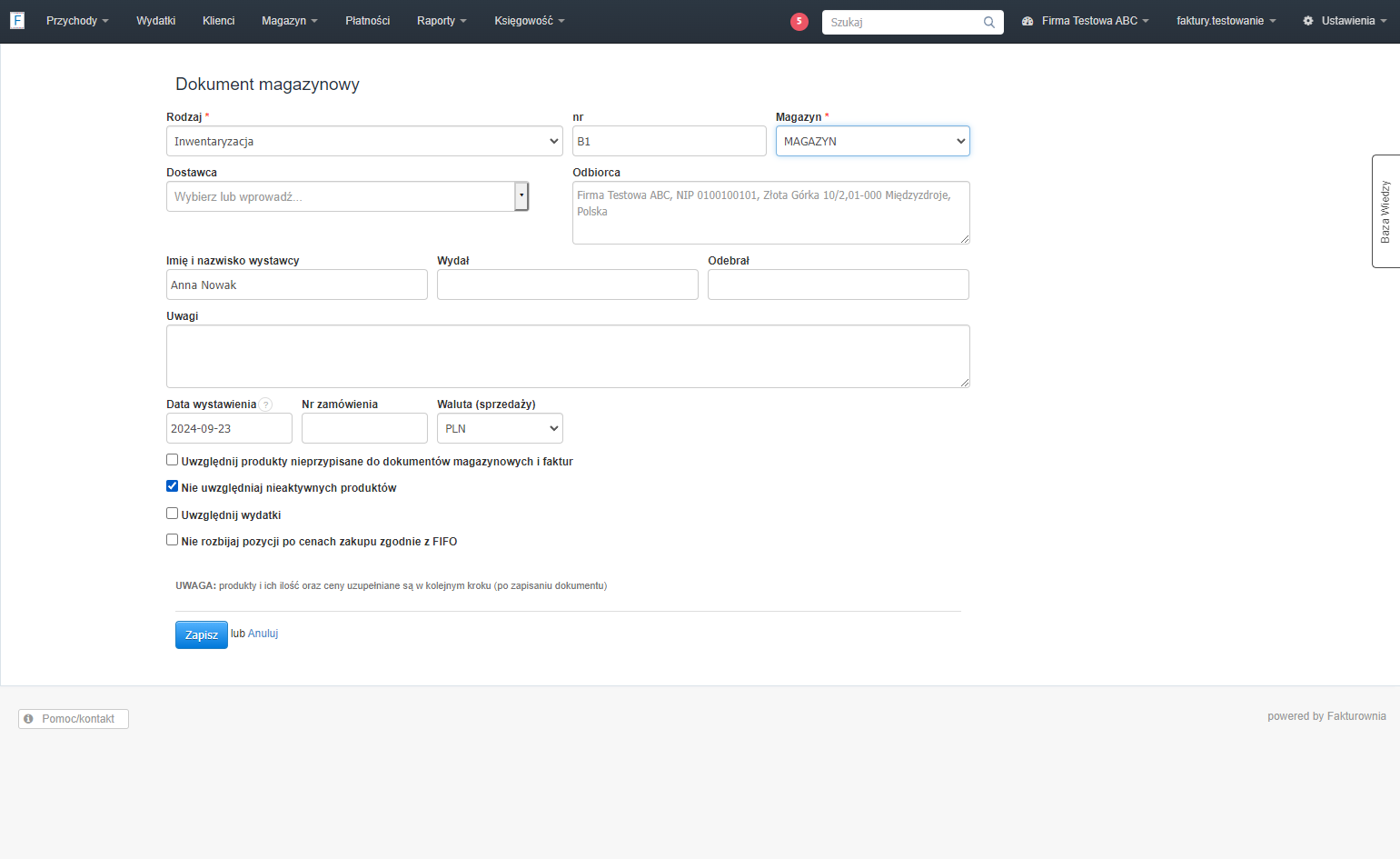1400x859 pixels.
Task: Open Klienci from the top menu
Action: 218,21
